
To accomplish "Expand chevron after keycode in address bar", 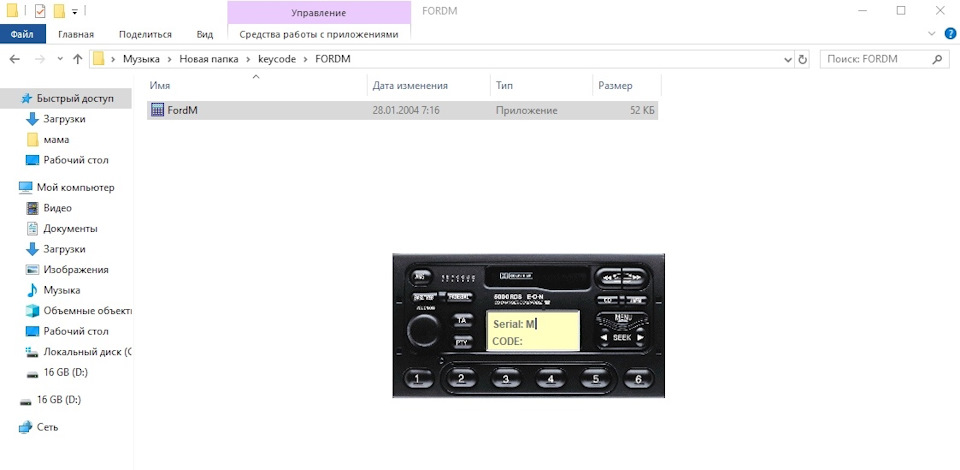I will pos(306,59).
